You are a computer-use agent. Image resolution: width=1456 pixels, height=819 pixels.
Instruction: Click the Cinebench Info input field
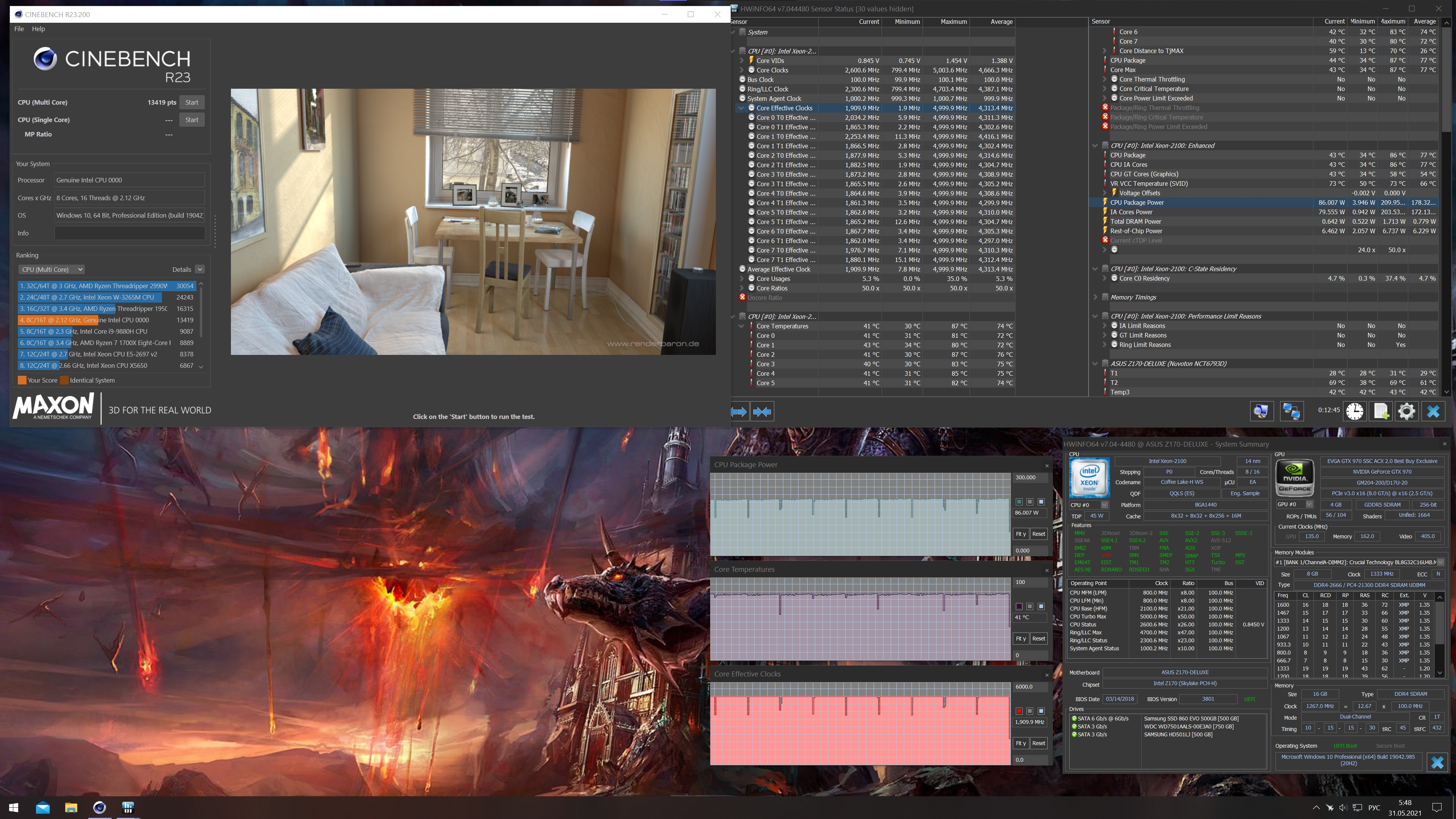[x=129, y=233]
